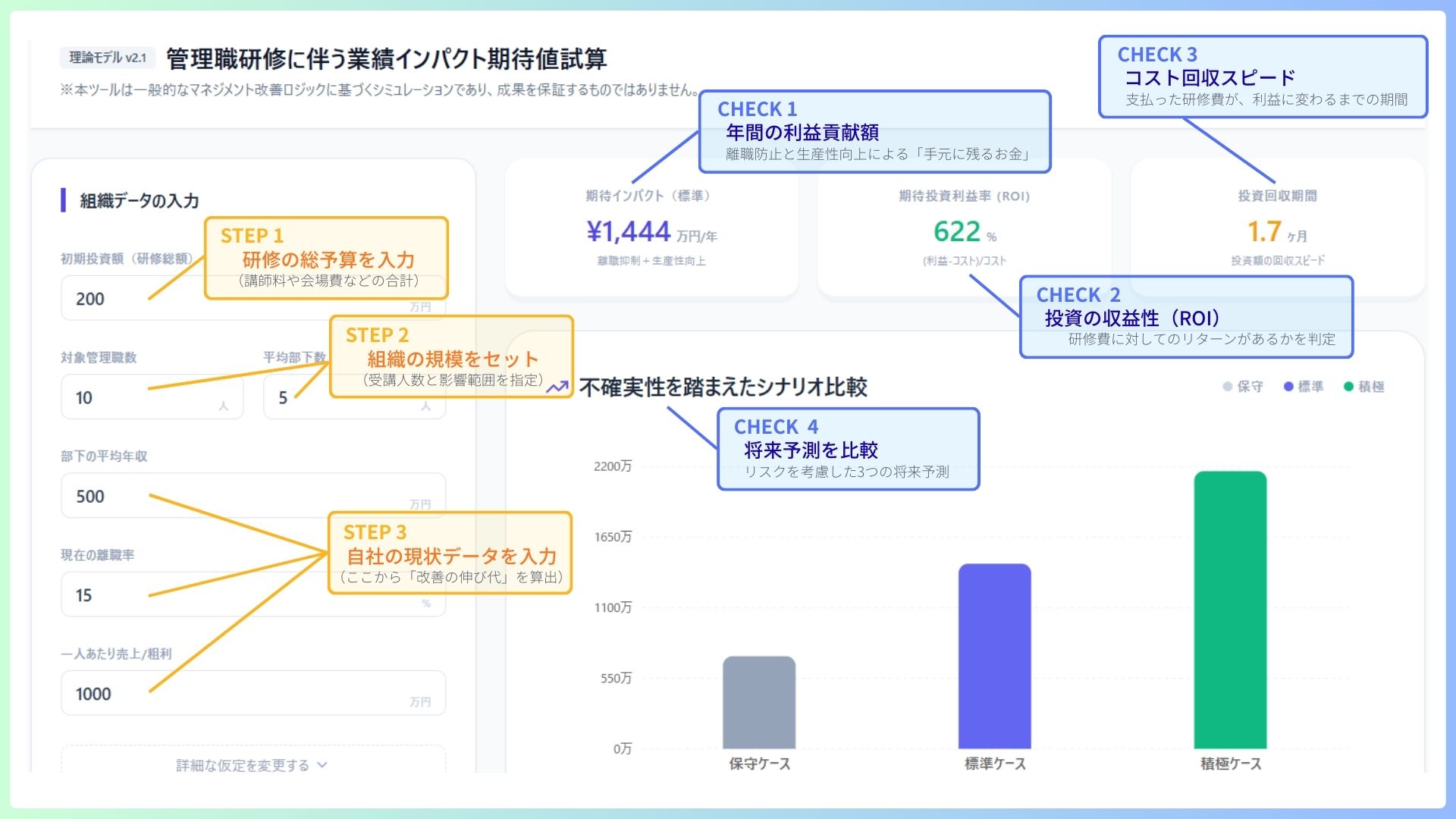Click the trending-up chart icon beside scenario title
Image resolution: width=1456 pixels, height=819 pixels.
[558, 387]
